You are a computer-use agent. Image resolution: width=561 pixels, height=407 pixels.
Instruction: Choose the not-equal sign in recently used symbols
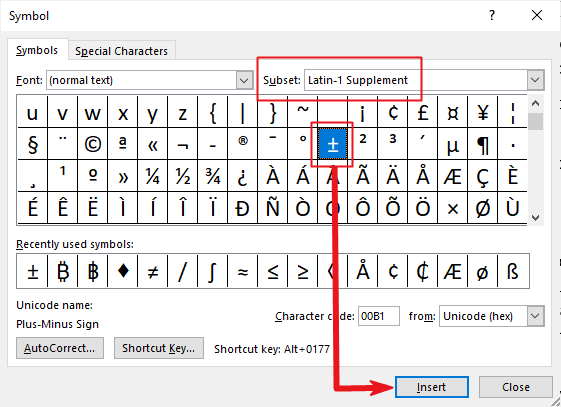pos(153,271)
